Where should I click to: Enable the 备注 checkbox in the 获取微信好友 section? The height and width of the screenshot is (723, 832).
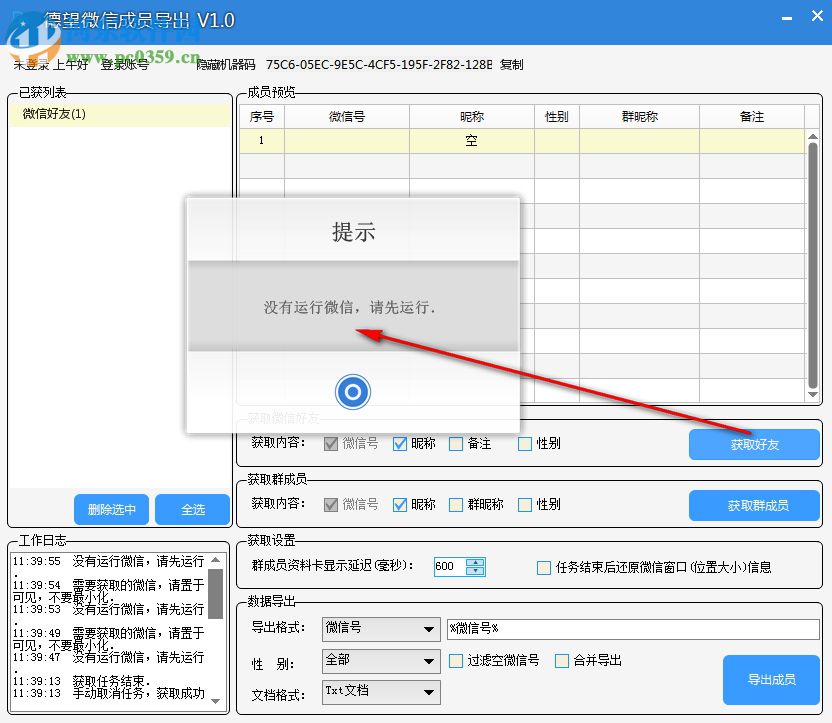pos(456,443)
